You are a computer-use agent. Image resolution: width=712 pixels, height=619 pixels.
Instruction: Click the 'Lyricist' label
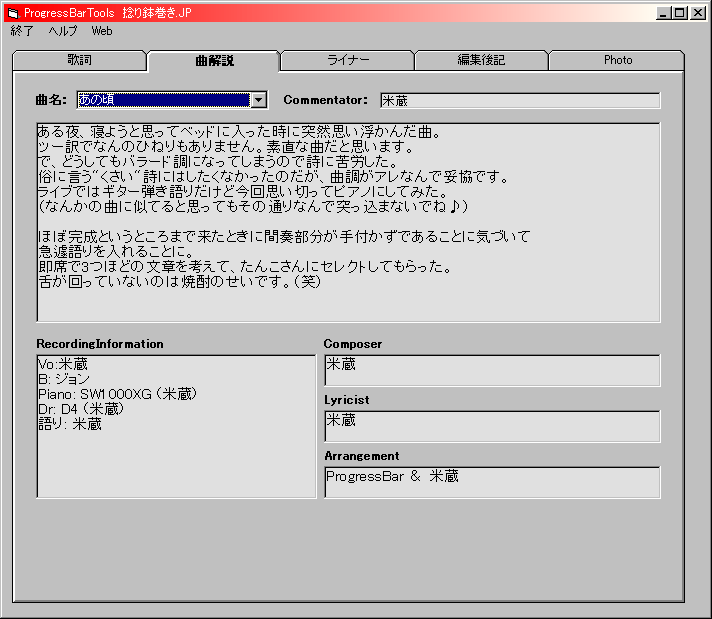tap(346, 400)
